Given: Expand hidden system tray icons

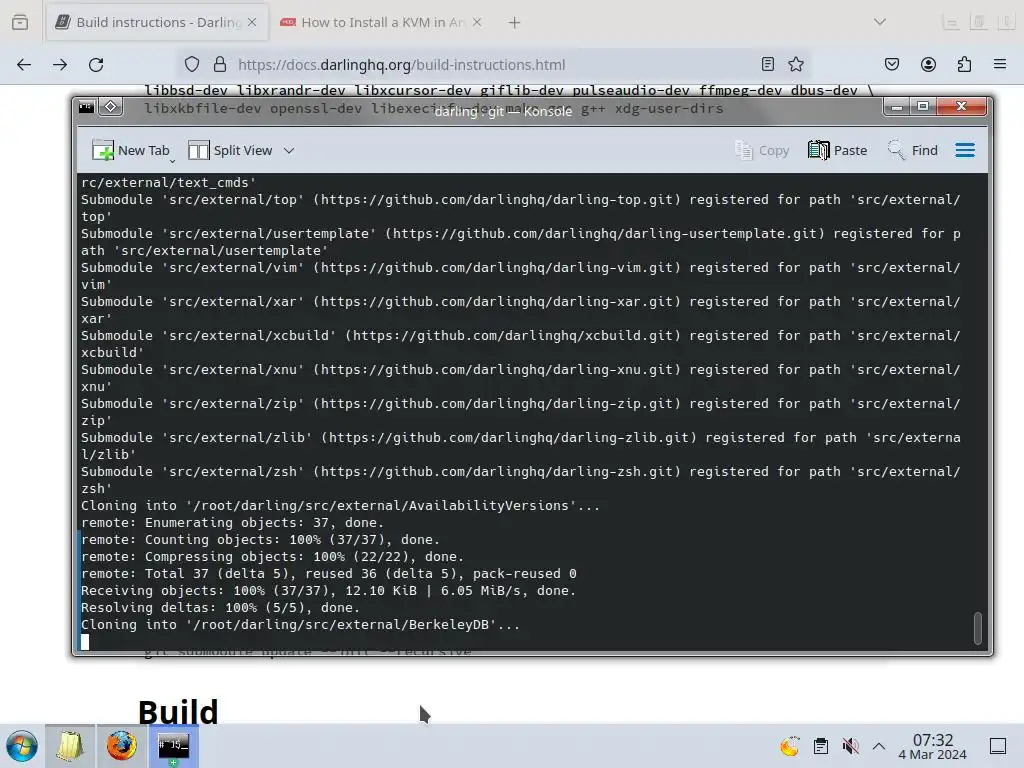Looking at the screenshot, I should pyautogui.click(x=879, y=746).
